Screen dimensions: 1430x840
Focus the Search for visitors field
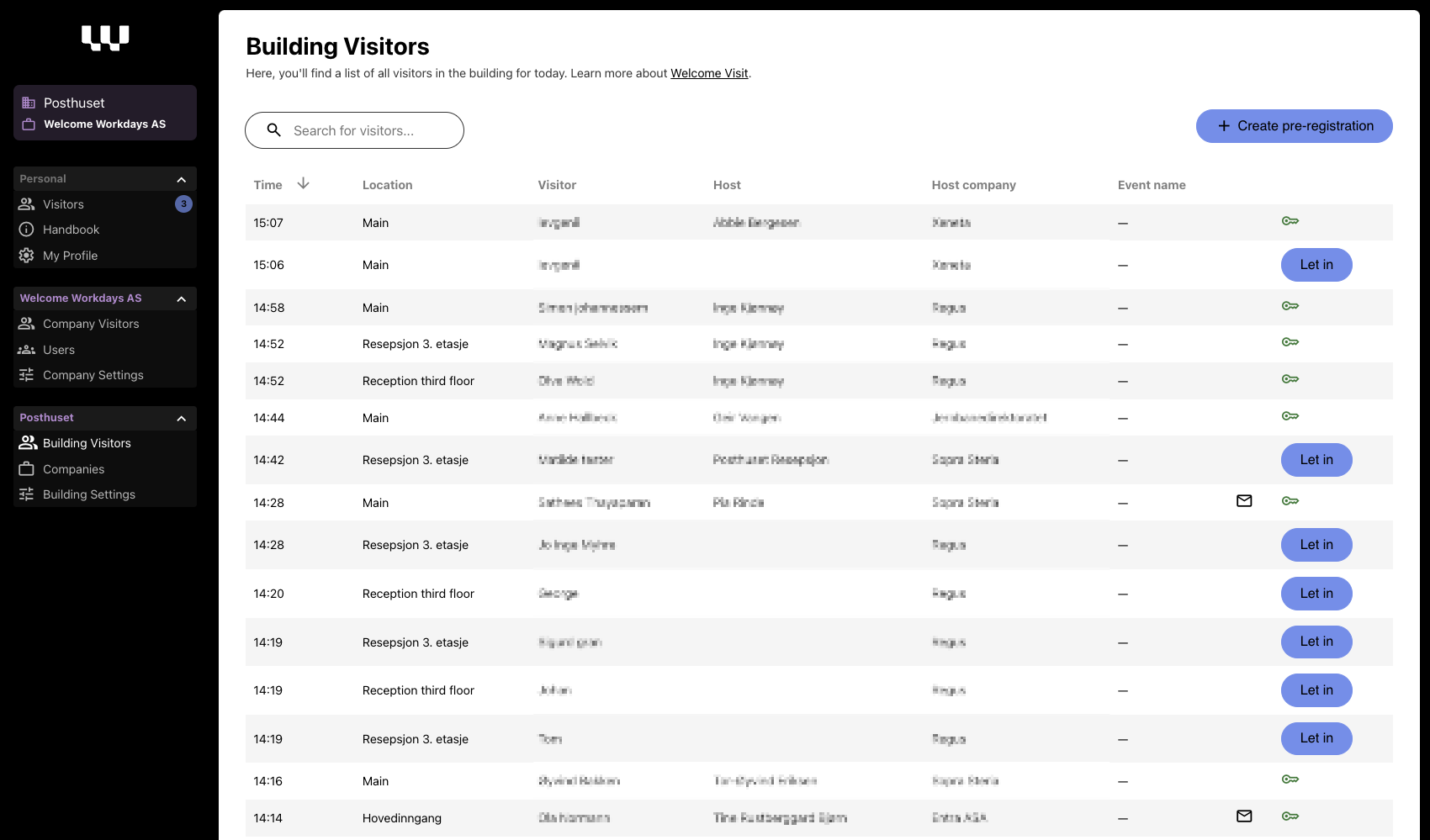[x=370, y=130]
